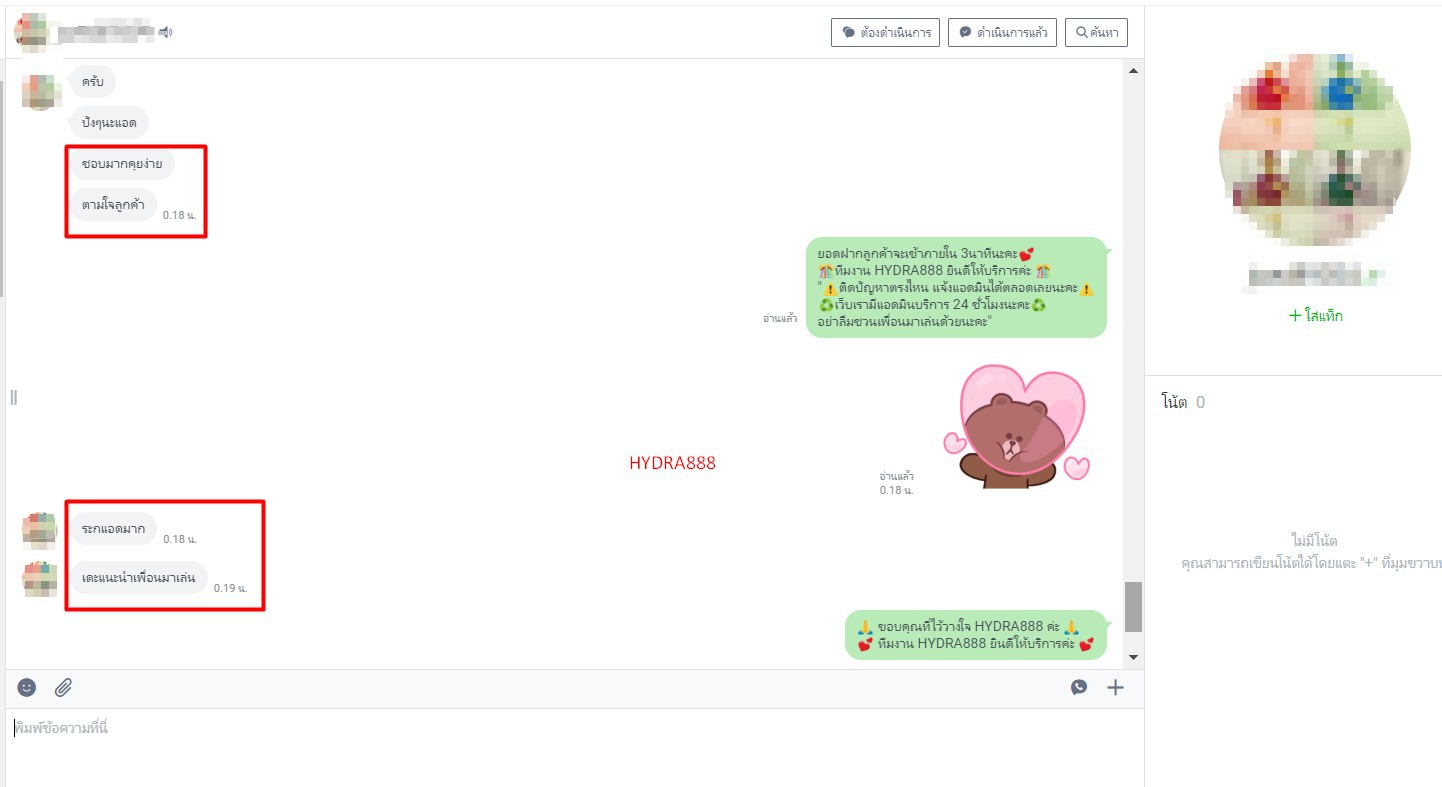Click the contact avatar in chat header
The width and height of the screenshot is (1442, 787).
31,32
